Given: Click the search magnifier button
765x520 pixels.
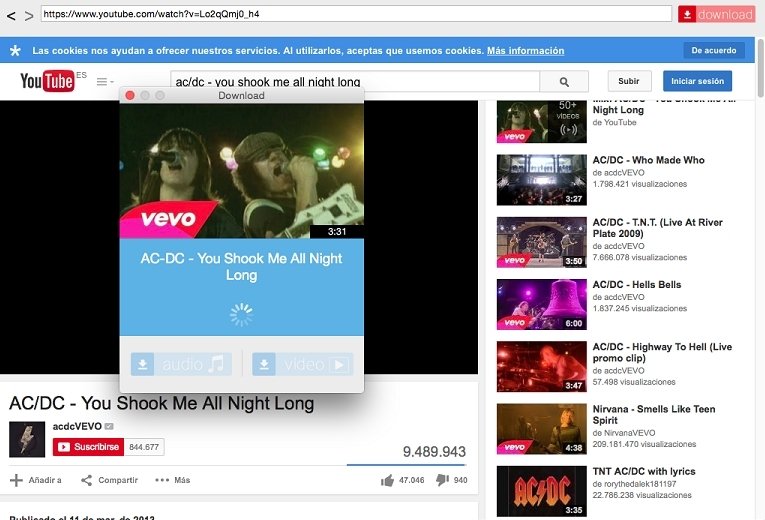Looking at the screenshot, I should click(x=564, y=81).
